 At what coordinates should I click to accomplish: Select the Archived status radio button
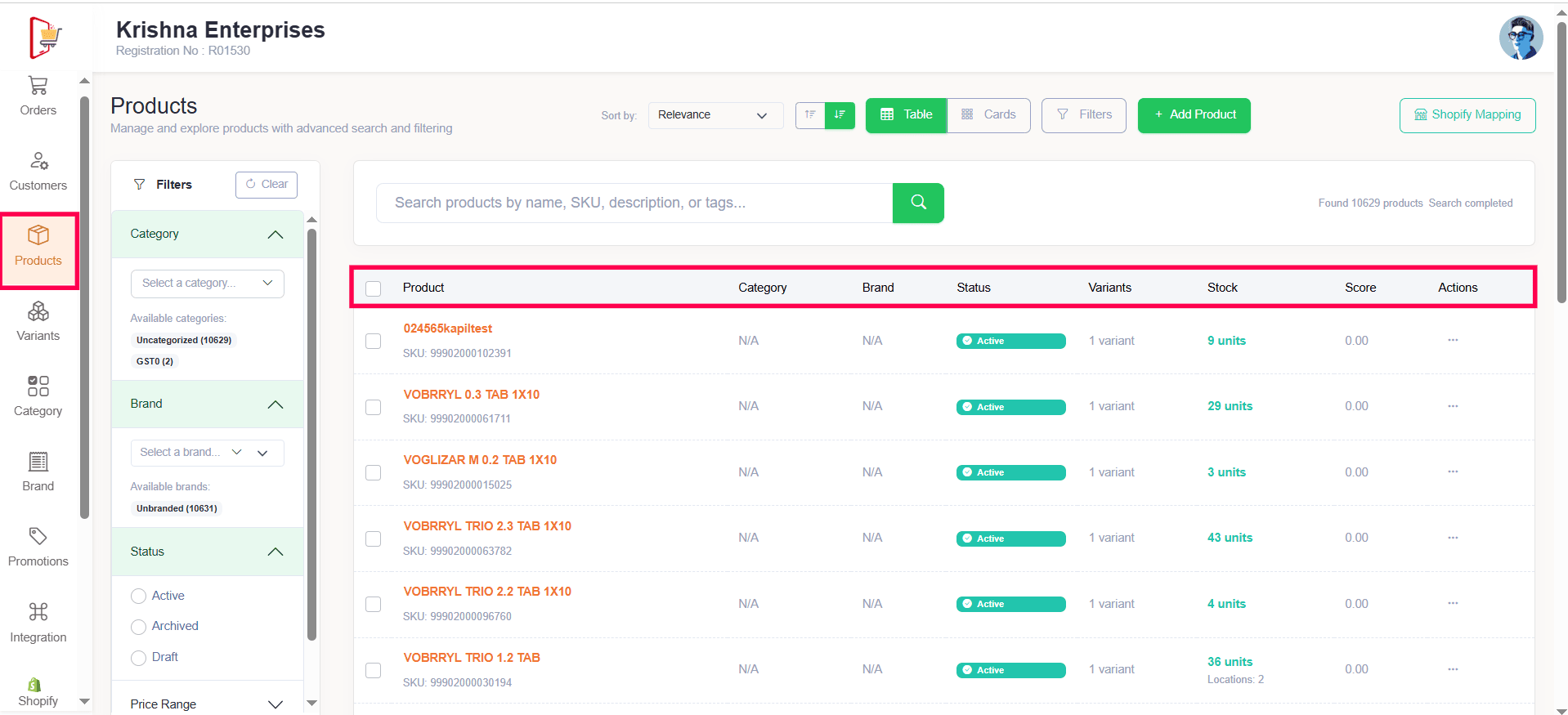click(139, 627)
